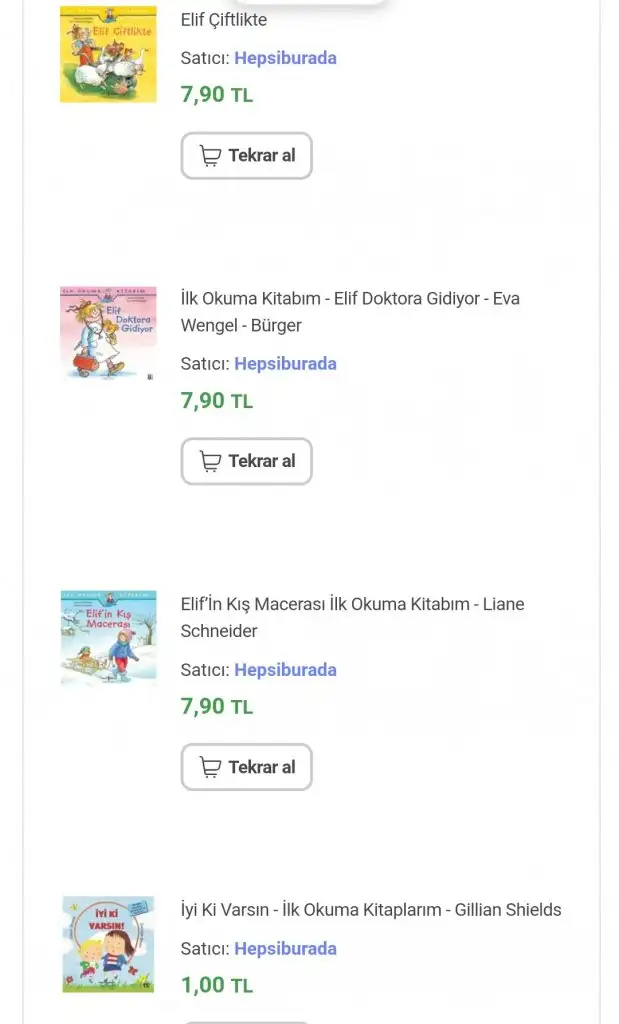Click cart icon for Elif'in Kış Macerası reorder
This screenshot has height=1024, width=619.
[x=210, y=767]
